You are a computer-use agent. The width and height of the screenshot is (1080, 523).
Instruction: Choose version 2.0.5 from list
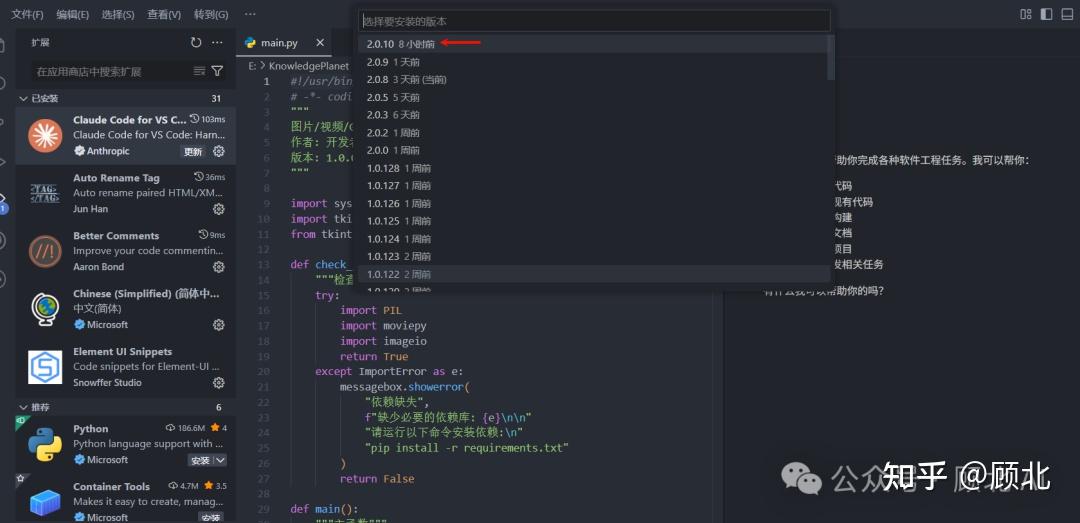(x=592, y=97)
